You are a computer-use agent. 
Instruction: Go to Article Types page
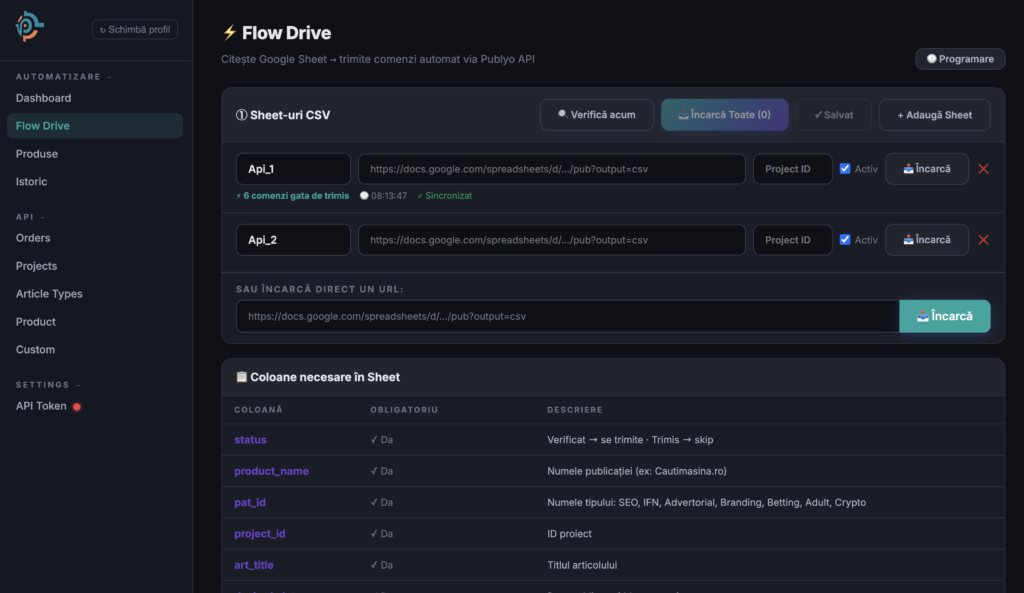coord(49,294)
